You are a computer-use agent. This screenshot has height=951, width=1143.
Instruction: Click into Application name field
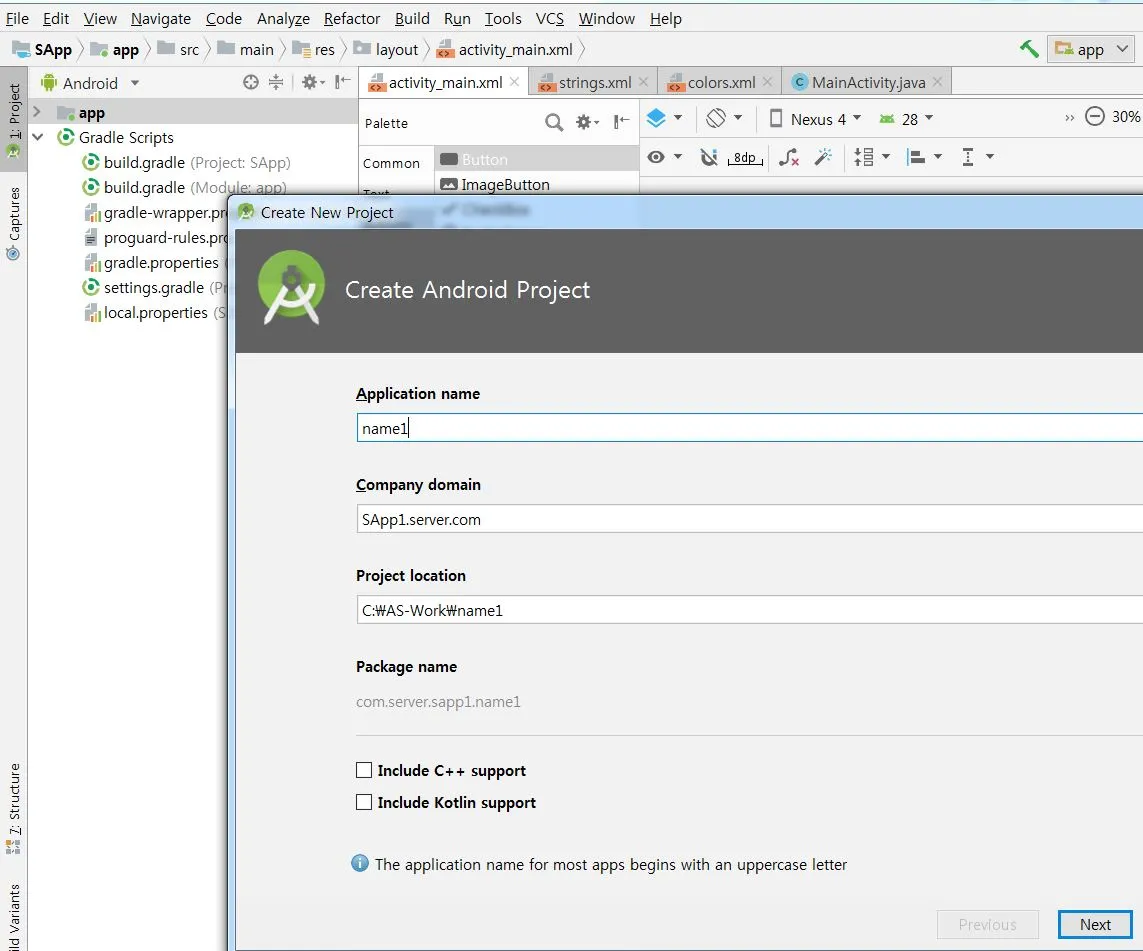click(x=749, y=428)
